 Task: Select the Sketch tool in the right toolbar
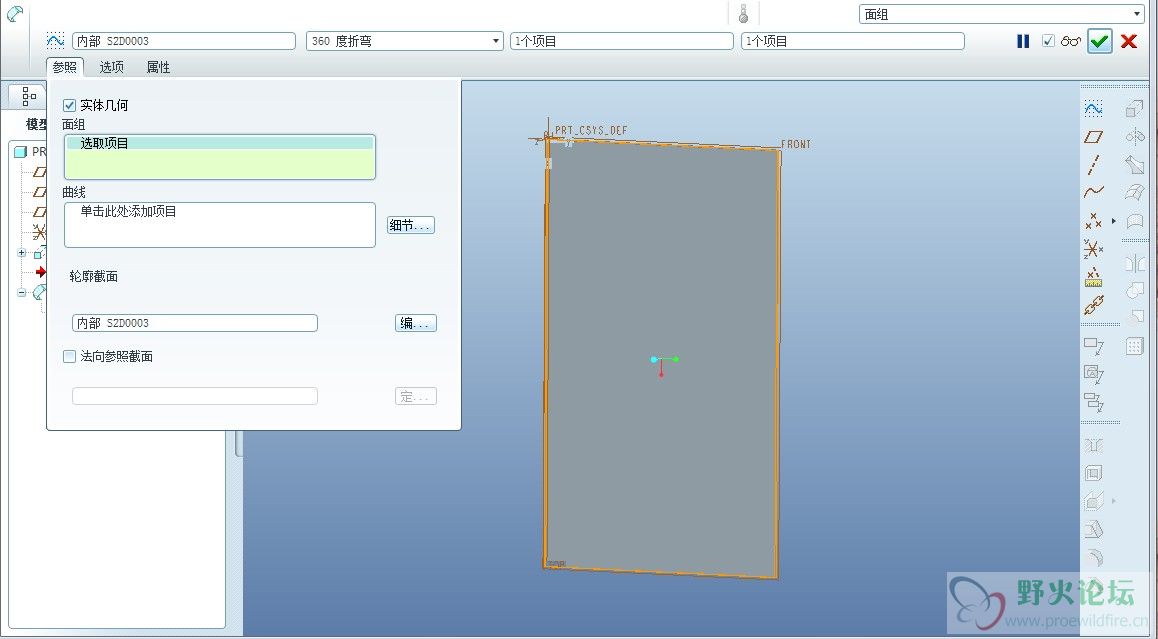pos(1094,109)
